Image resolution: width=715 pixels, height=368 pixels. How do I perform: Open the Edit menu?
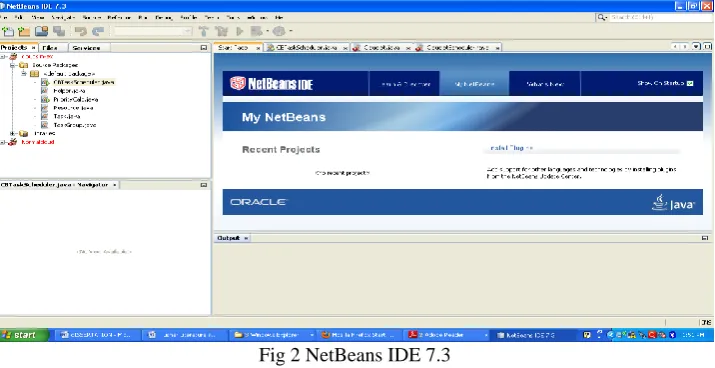coord(19,17)
